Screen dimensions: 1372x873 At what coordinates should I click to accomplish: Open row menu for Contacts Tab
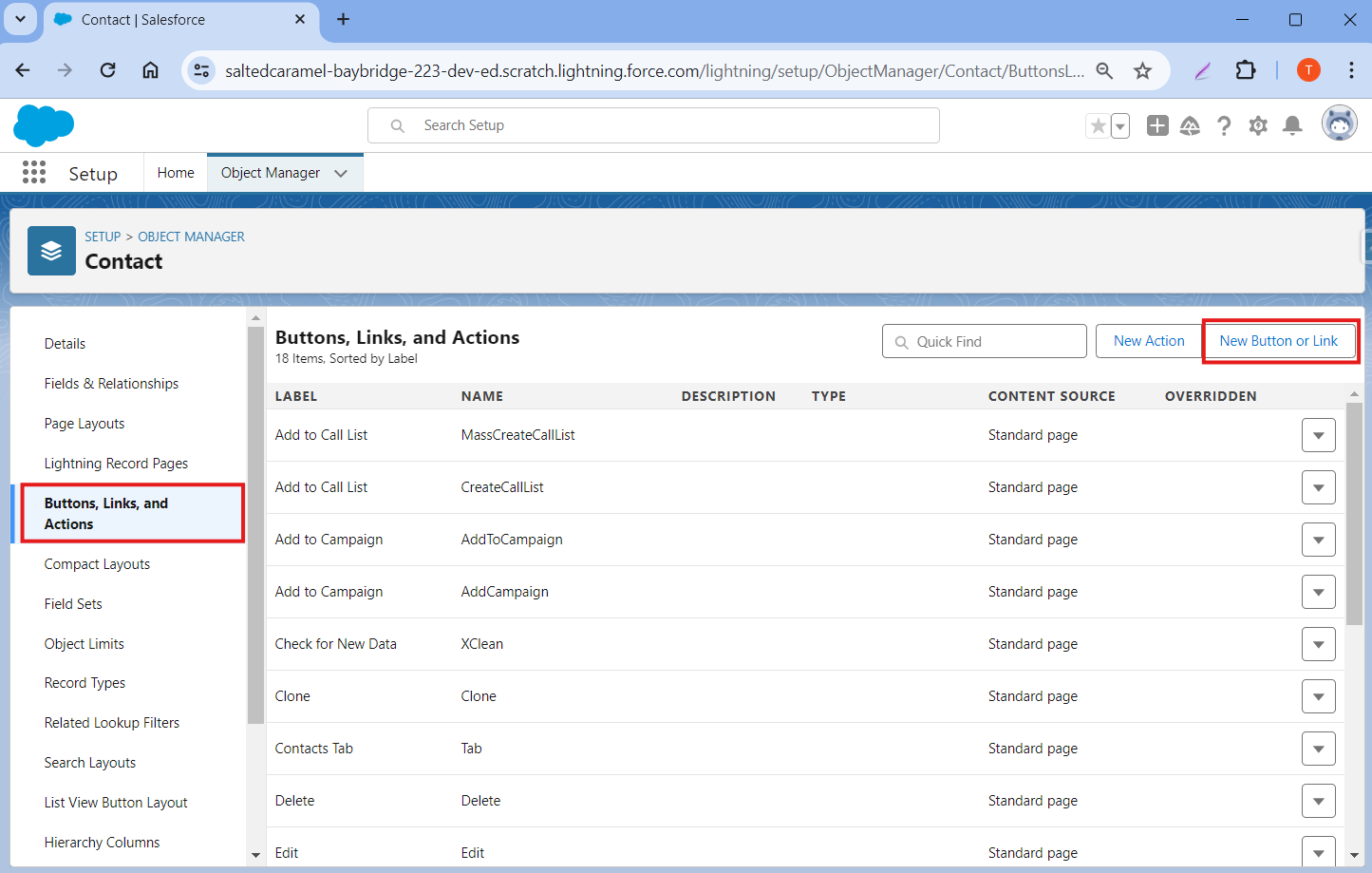[x=1318, y=749]
